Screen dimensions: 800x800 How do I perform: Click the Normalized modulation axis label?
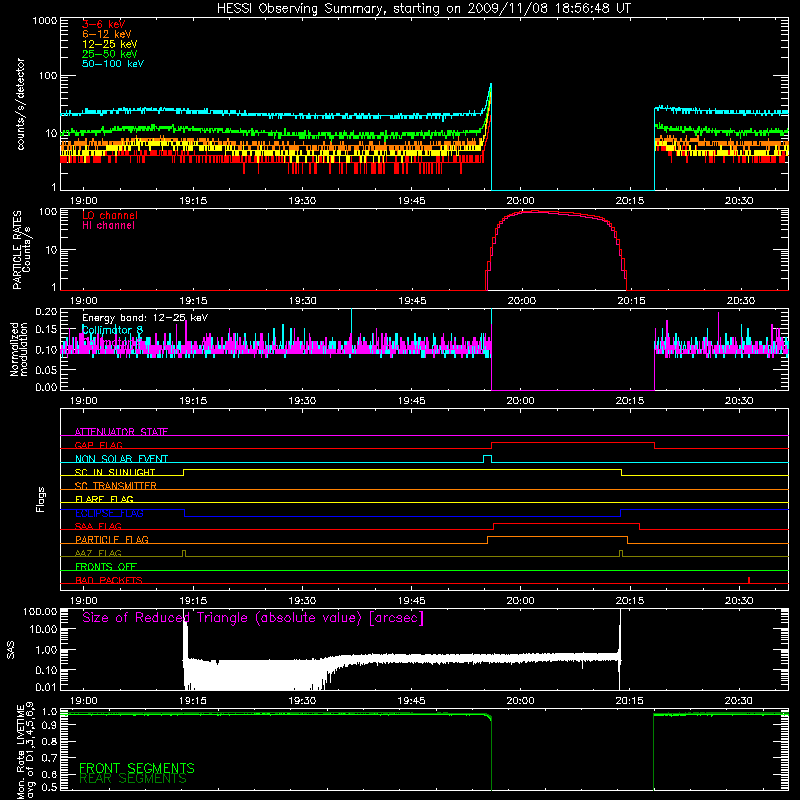pos(19,349)
